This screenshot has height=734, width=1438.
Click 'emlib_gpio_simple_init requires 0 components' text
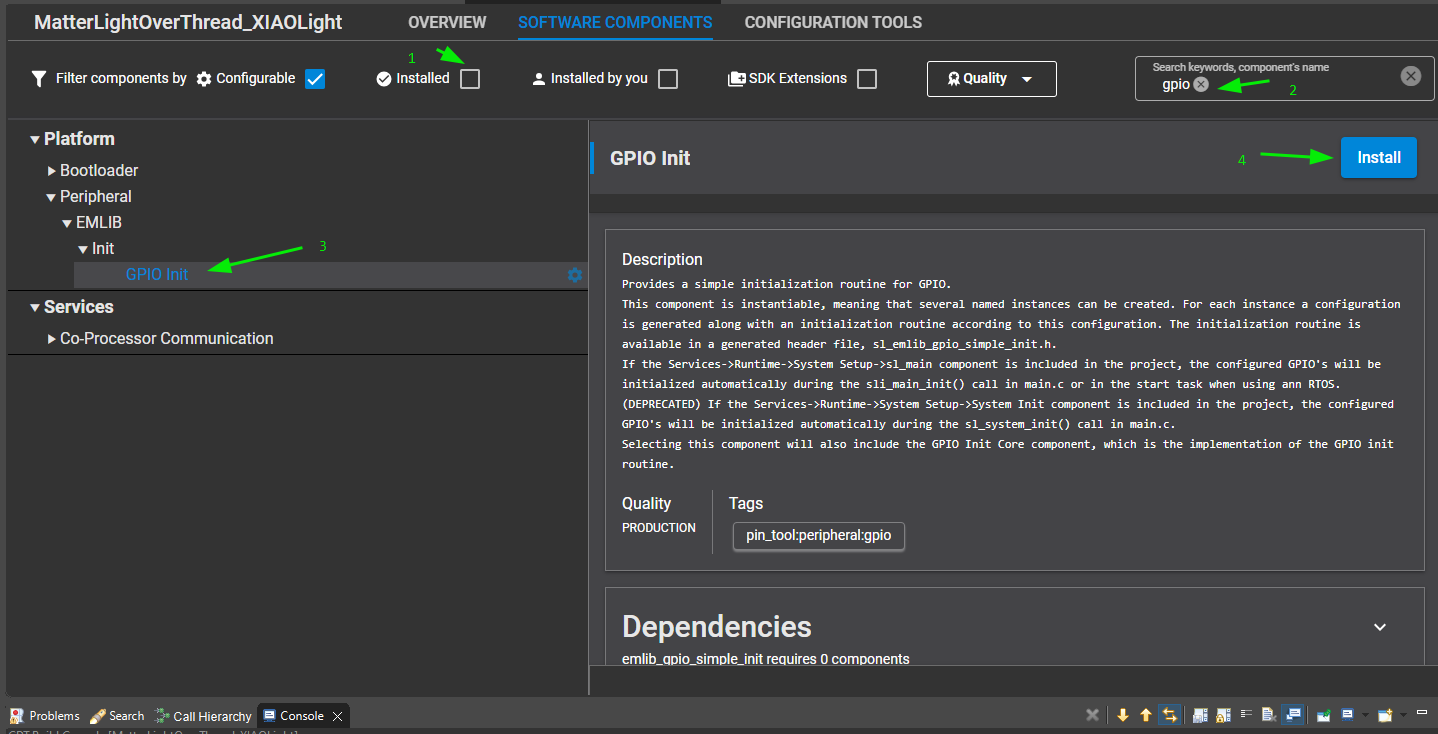tap(766, 659)
